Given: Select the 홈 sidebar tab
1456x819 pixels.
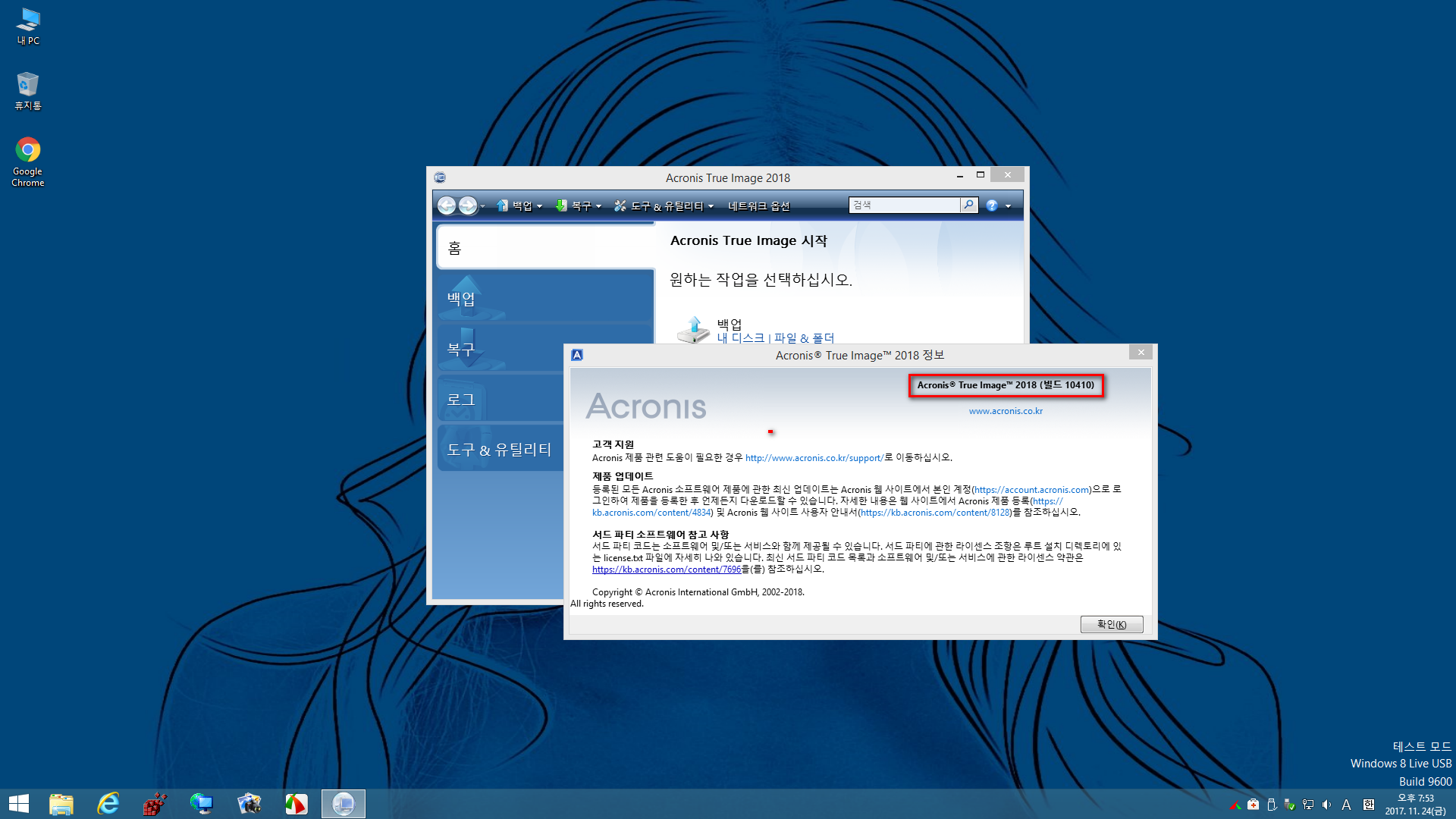Looking at the screenshot, I should tap(545, 248).
